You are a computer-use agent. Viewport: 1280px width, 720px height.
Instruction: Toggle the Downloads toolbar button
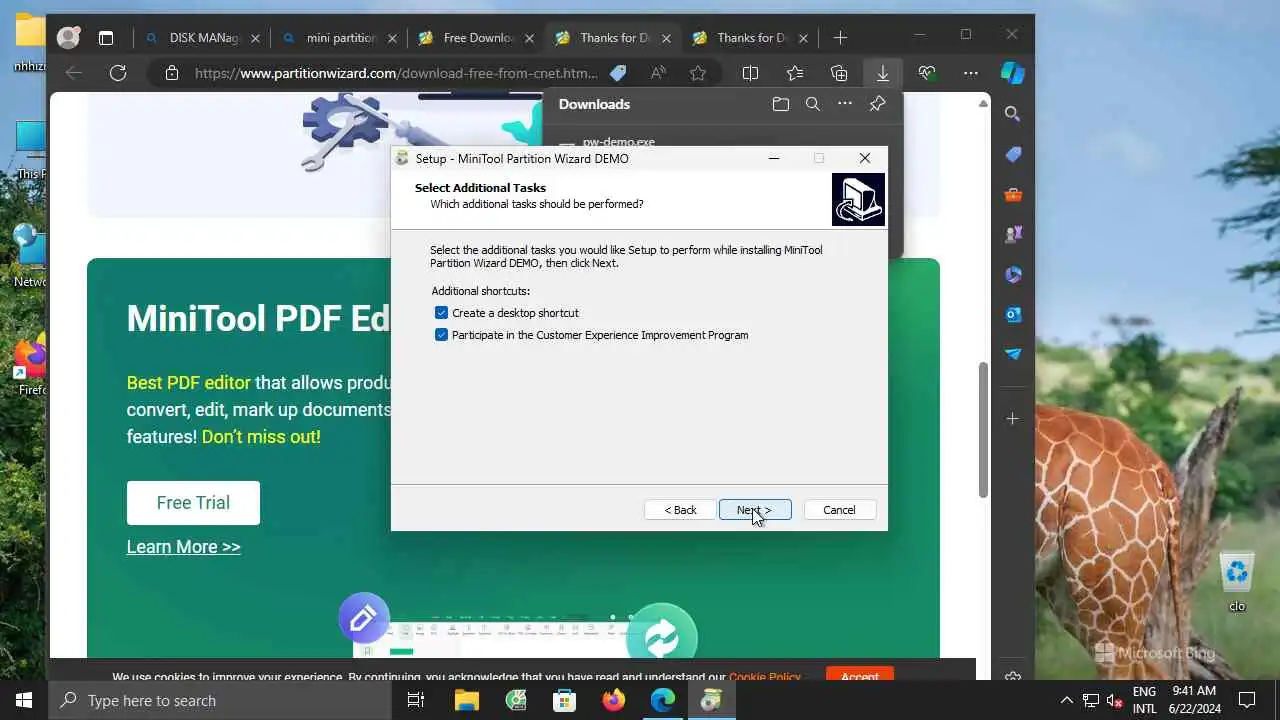(883, 73)
